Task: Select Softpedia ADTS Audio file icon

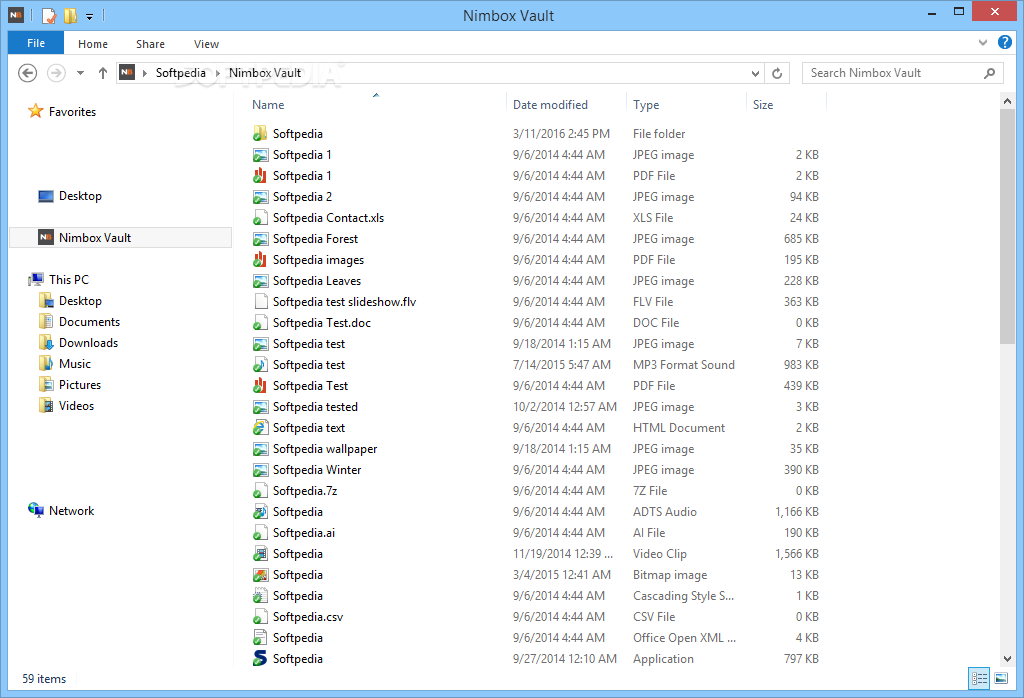Action: click(260, 511)
